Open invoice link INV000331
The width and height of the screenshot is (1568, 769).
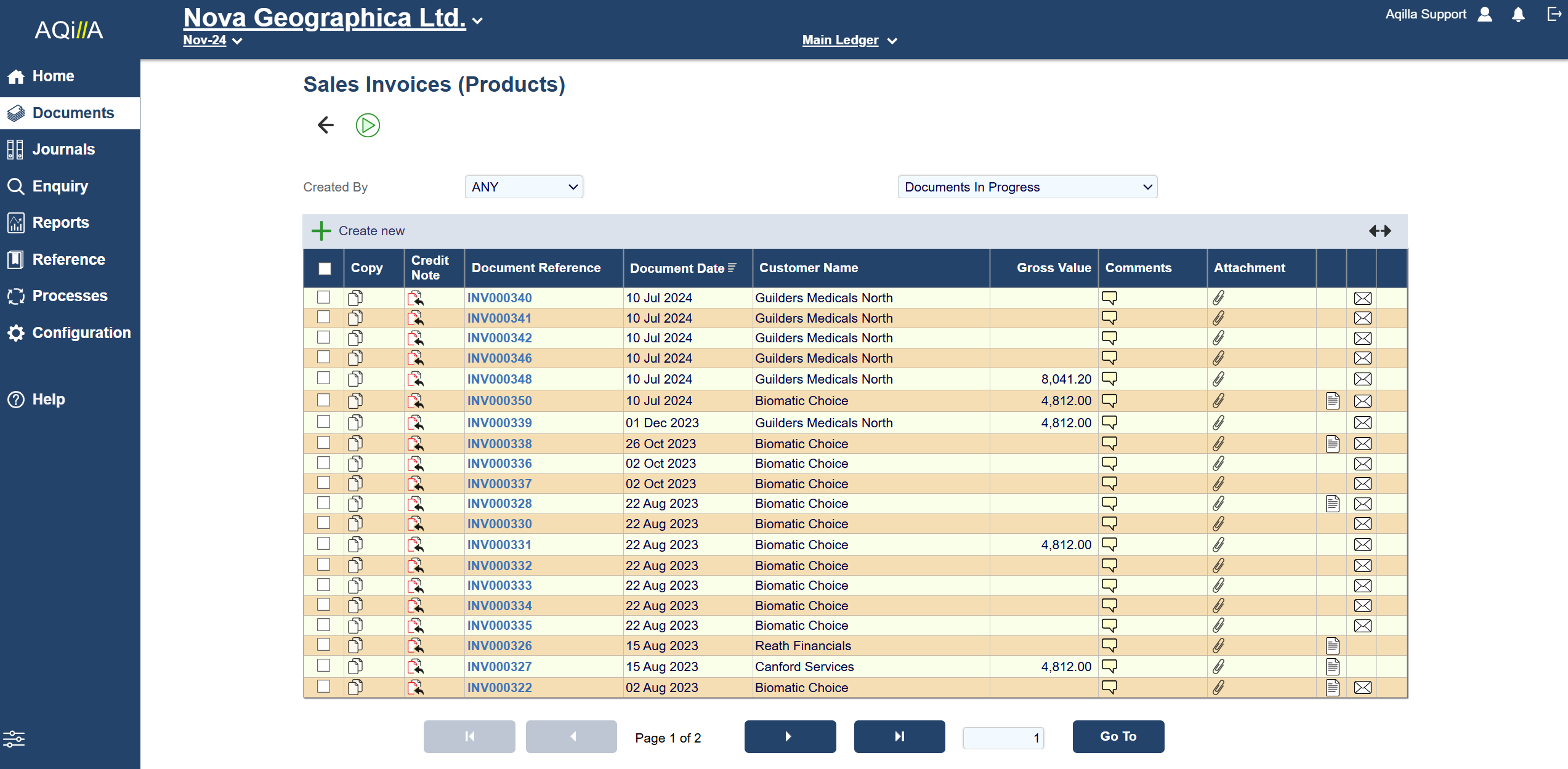pos(499,545)
